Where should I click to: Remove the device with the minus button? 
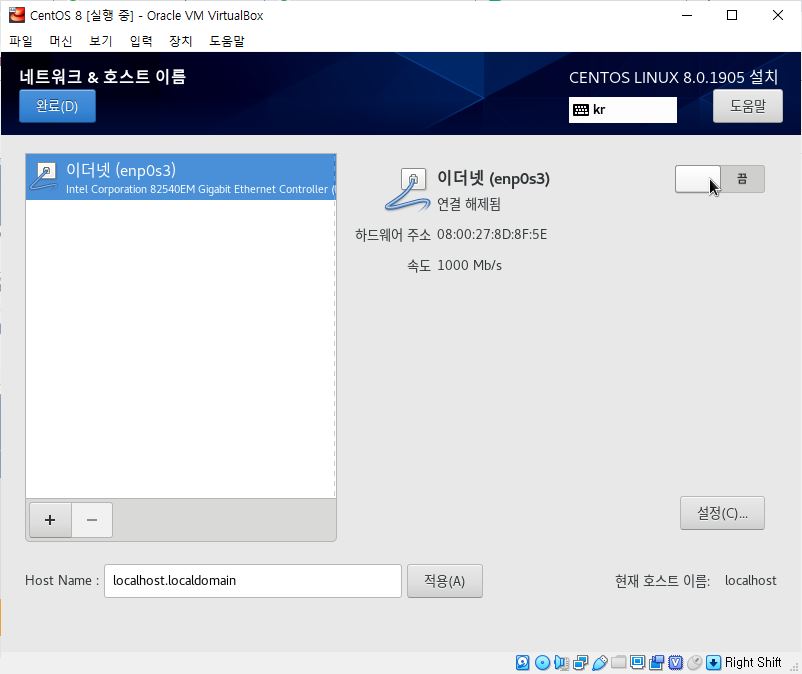(92, 520)
